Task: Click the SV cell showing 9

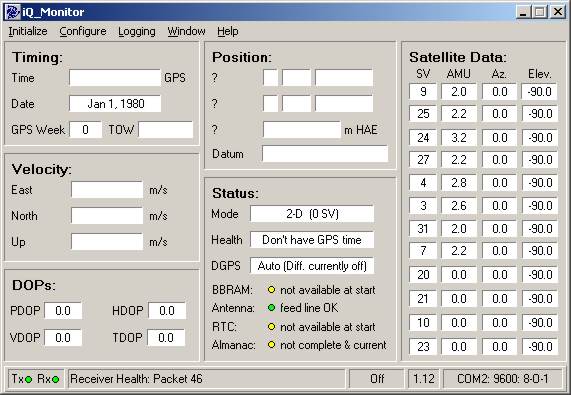Action: coord(423,91)
